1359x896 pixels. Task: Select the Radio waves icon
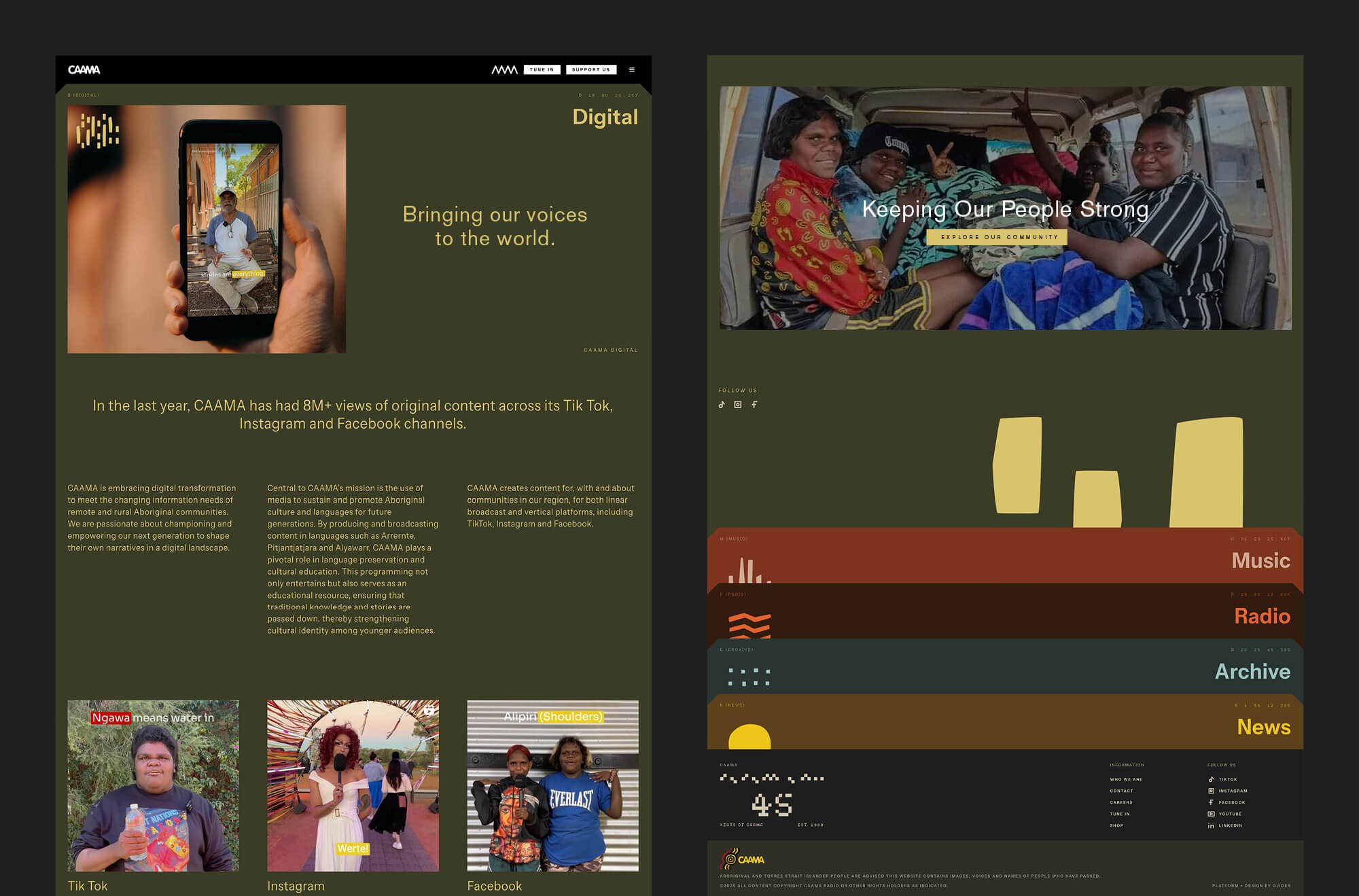pos(749,626)
